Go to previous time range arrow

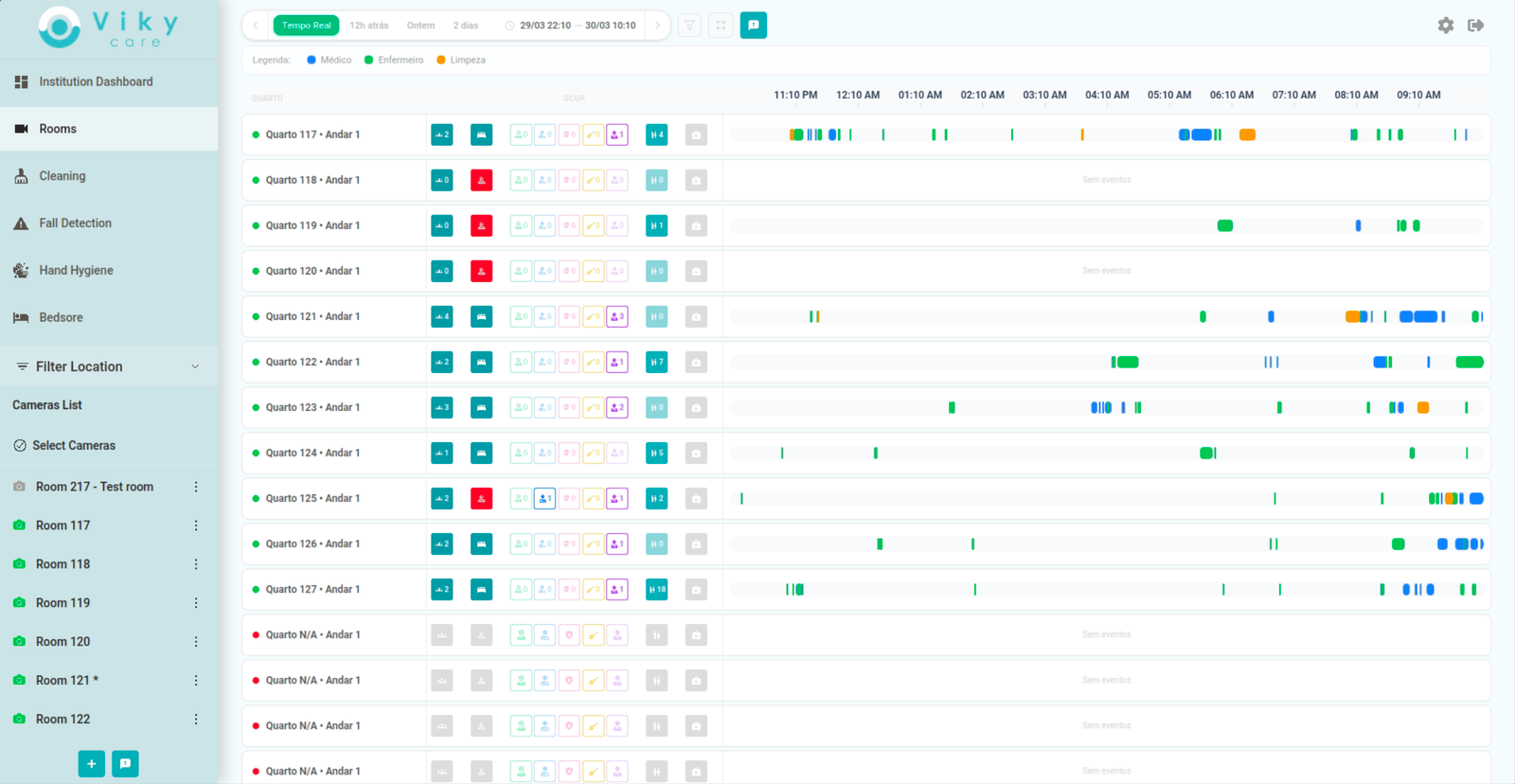click(x=256, y=26)
